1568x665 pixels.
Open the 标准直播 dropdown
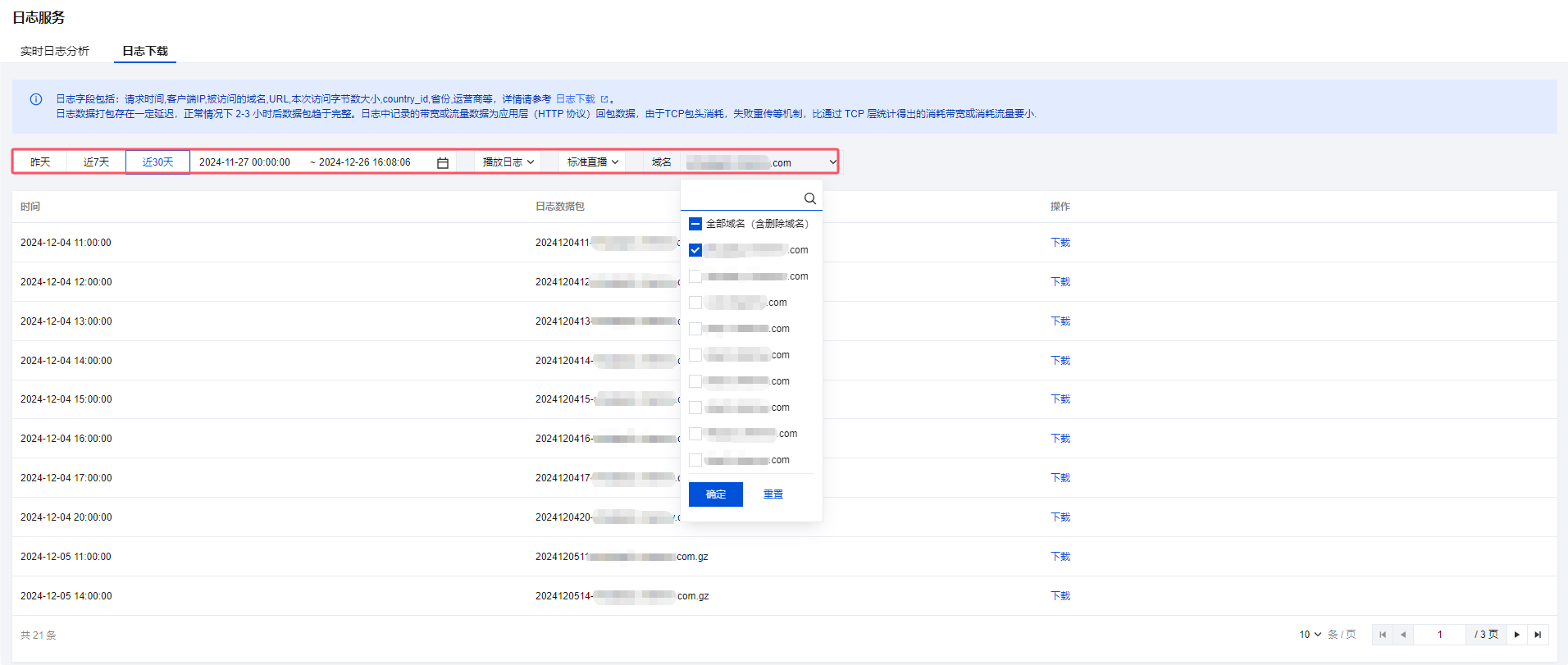tap(592, 162)
